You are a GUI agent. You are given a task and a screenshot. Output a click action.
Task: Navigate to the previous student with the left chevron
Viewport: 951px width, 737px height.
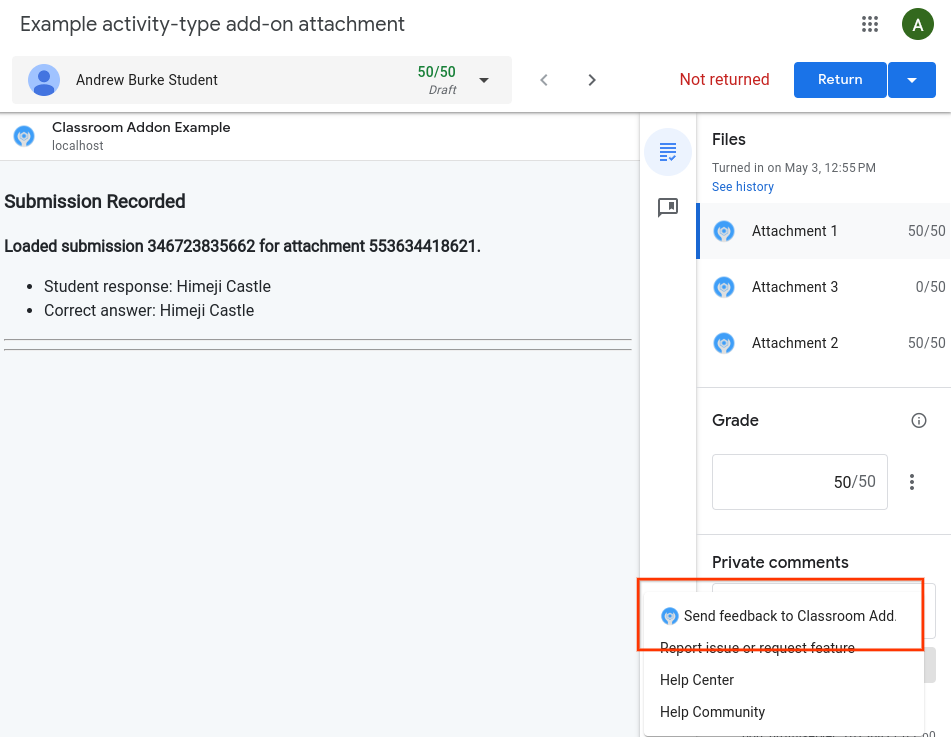click(544, 79)
